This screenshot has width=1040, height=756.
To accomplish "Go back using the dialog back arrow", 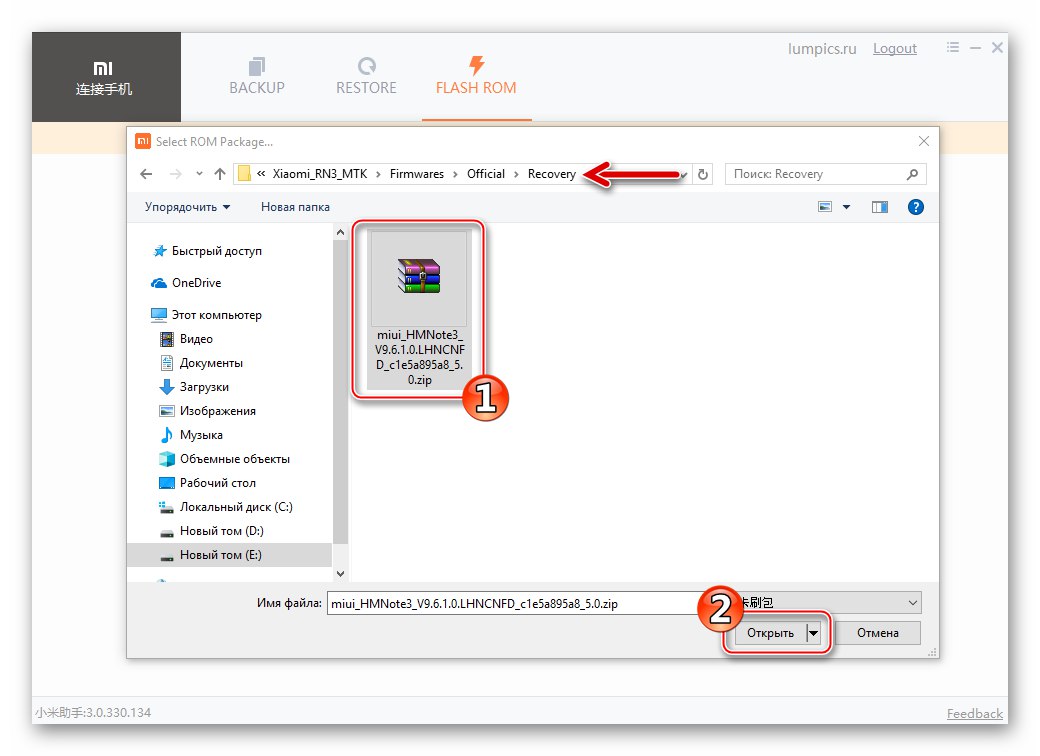I will (147, 174).
